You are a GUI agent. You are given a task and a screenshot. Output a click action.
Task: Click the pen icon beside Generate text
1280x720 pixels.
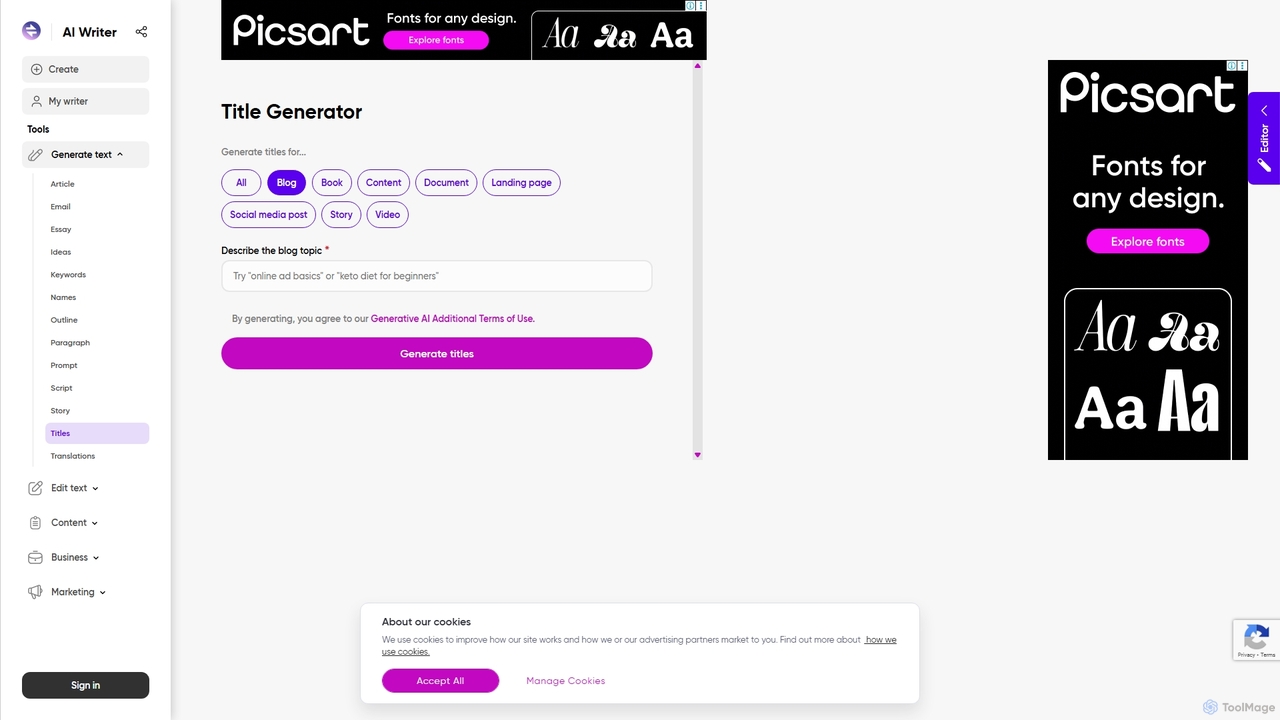click(x=36, y=155)
